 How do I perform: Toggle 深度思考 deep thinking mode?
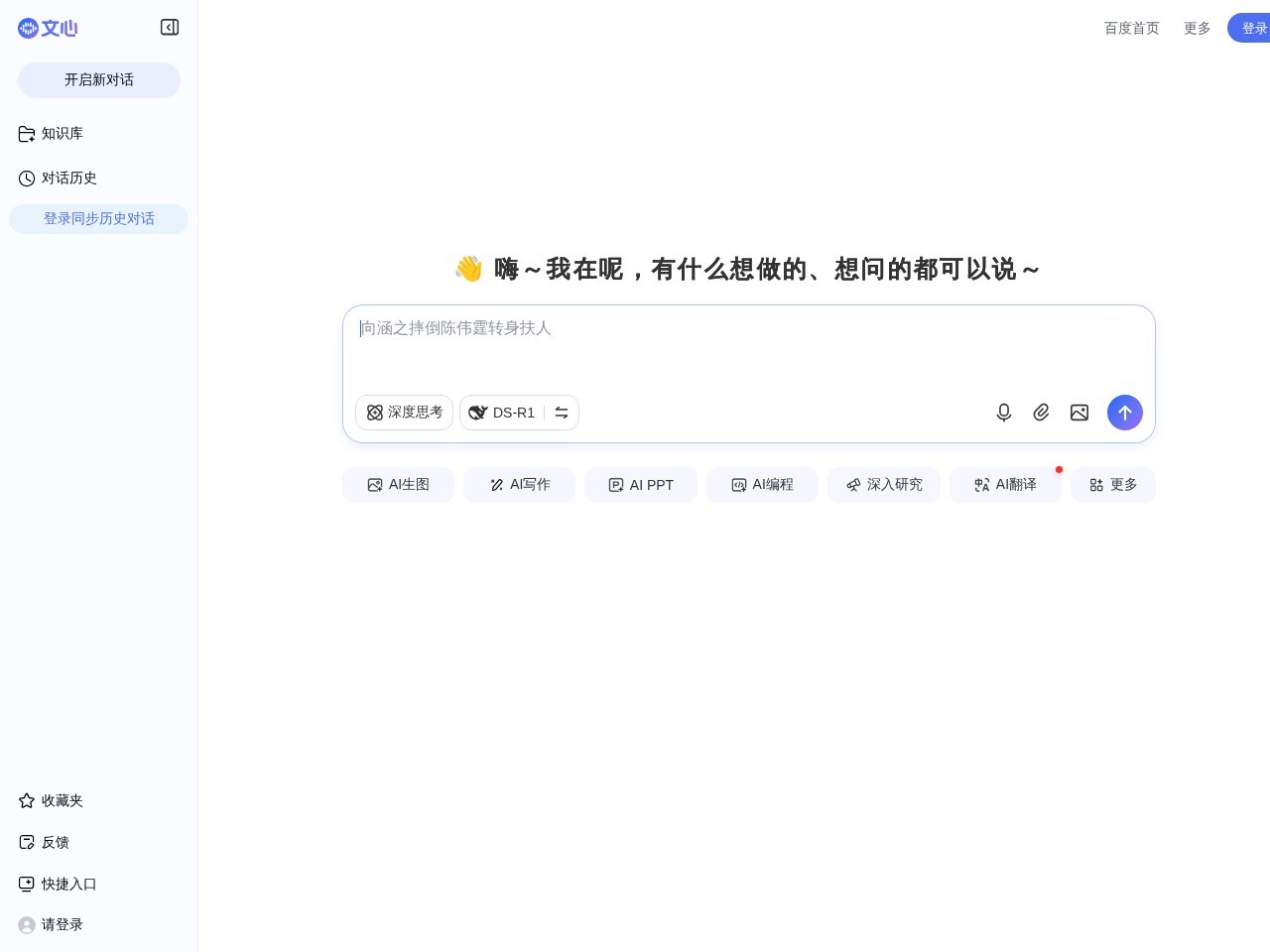[404, 413]
